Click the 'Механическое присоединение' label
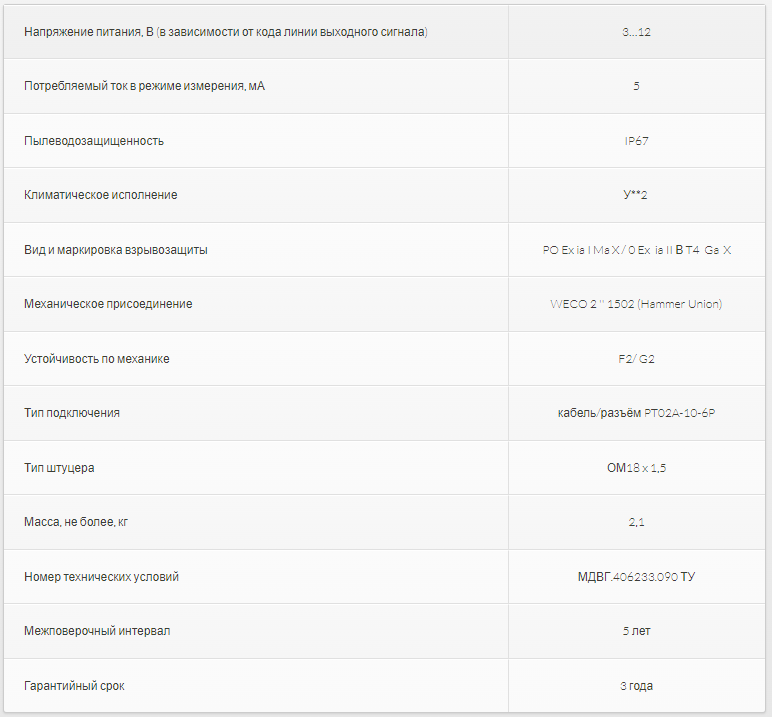Viewport: 772px width, 717px height. point(108,304)
